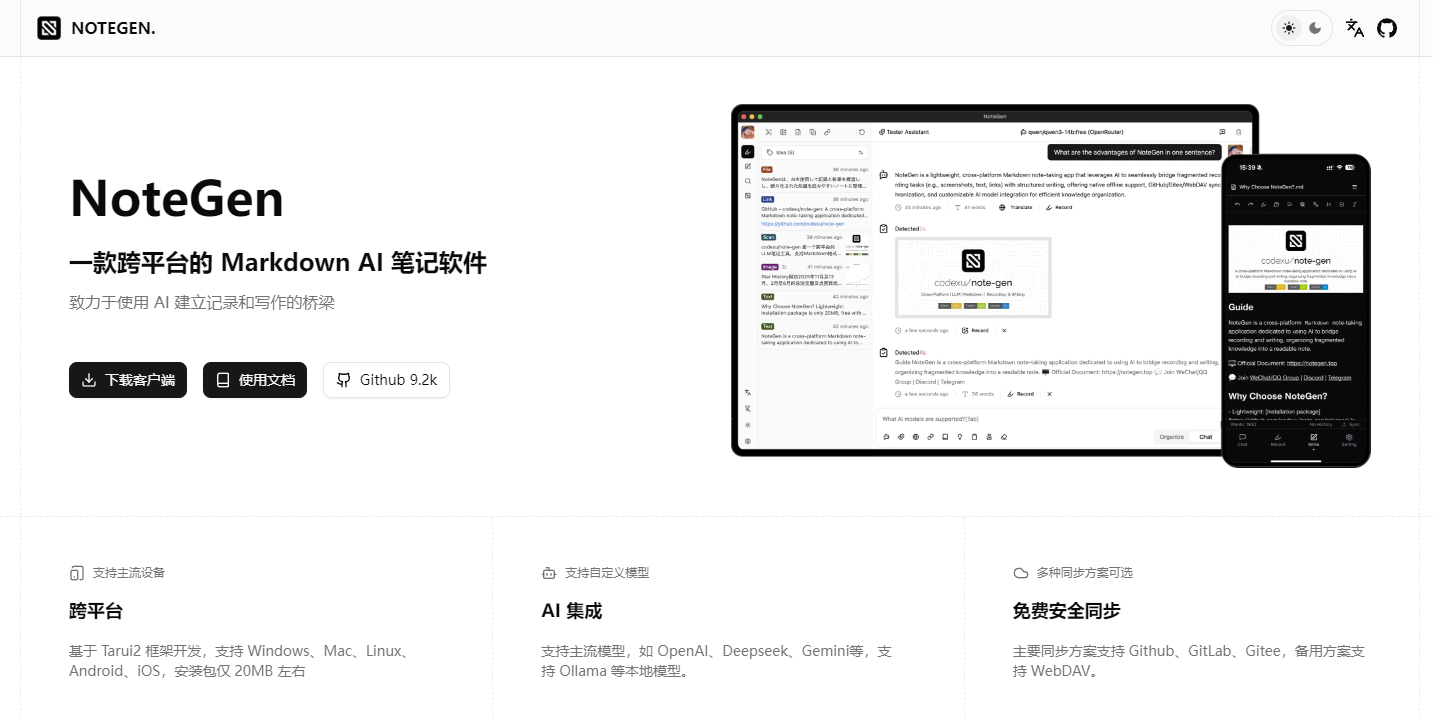Screen dimensions: 1433x719
Task: Click the NOTEGEN. brand name in header
Action: coord(113,28)
